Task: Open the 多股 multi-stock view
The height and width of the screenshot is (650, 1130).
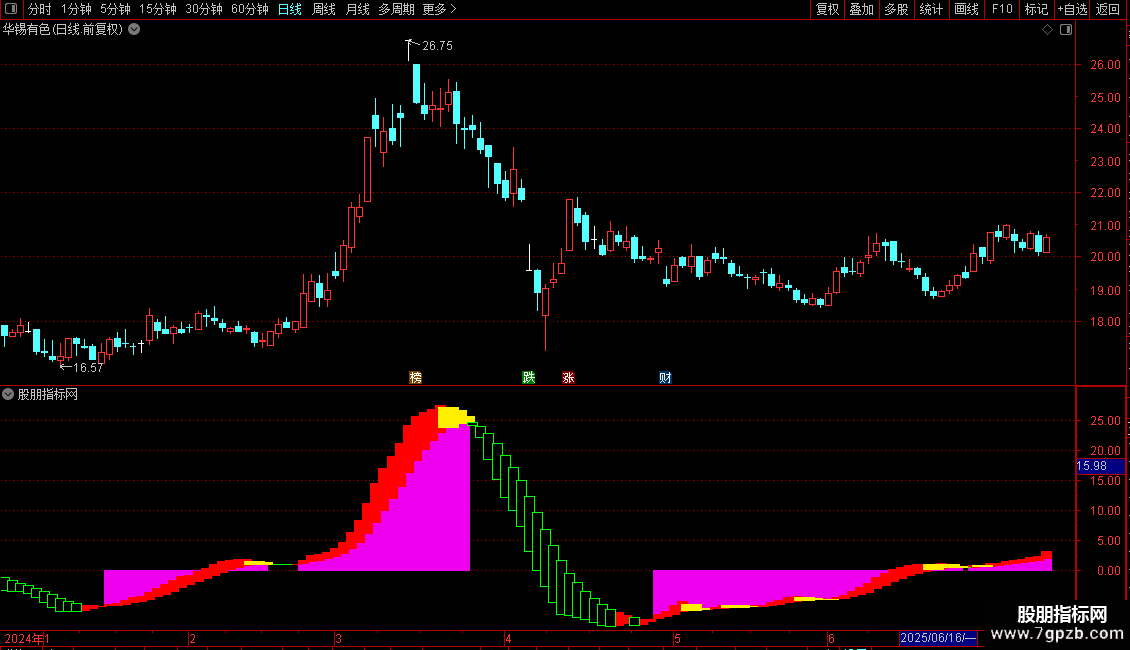Action: coord(896,9)
